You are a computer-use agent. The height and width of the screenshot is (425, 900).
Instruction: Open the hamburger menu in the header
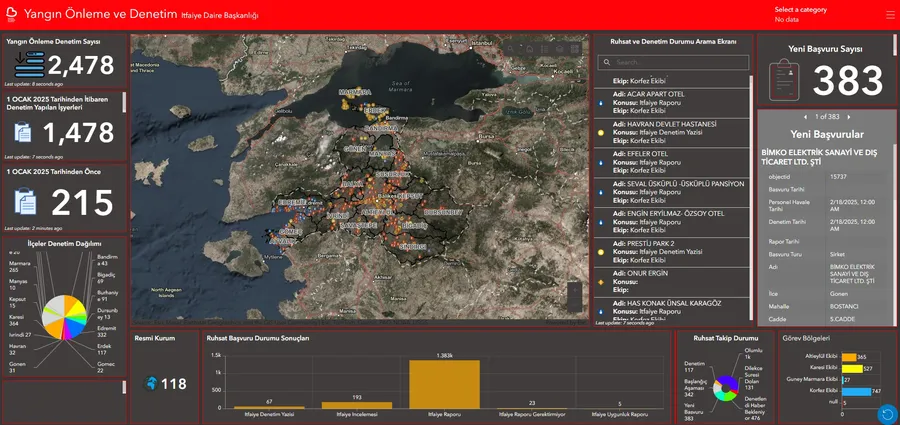tap(889, 15)
